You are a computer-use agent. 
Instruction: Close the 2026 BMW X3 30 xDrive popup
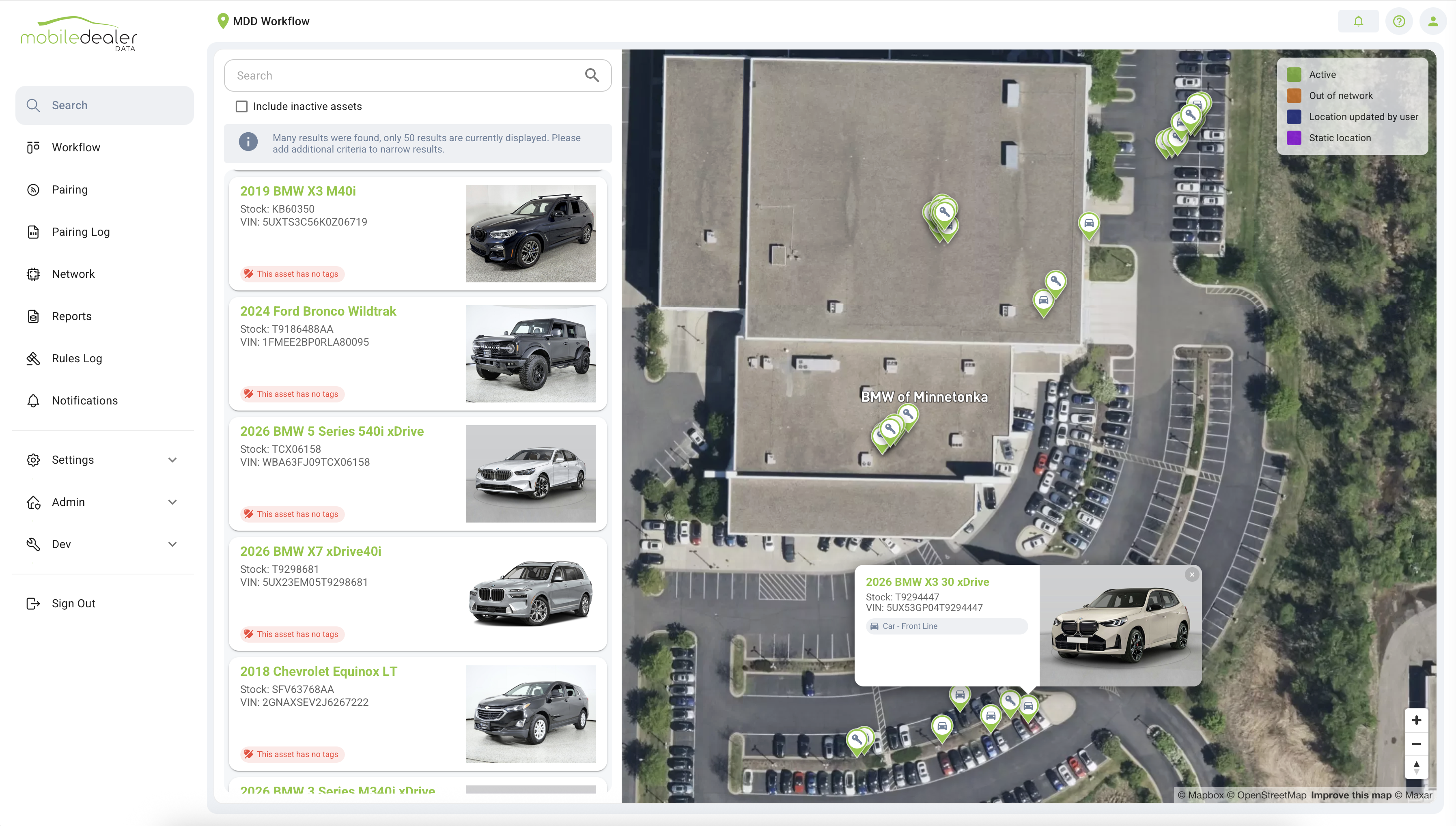[1191, 575]
